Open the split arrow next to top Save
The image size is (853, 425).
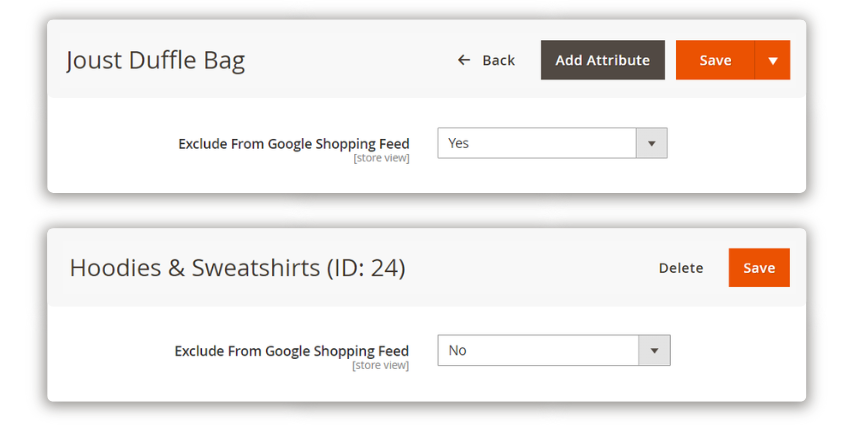pyautogui.click(x=772, y=60)
